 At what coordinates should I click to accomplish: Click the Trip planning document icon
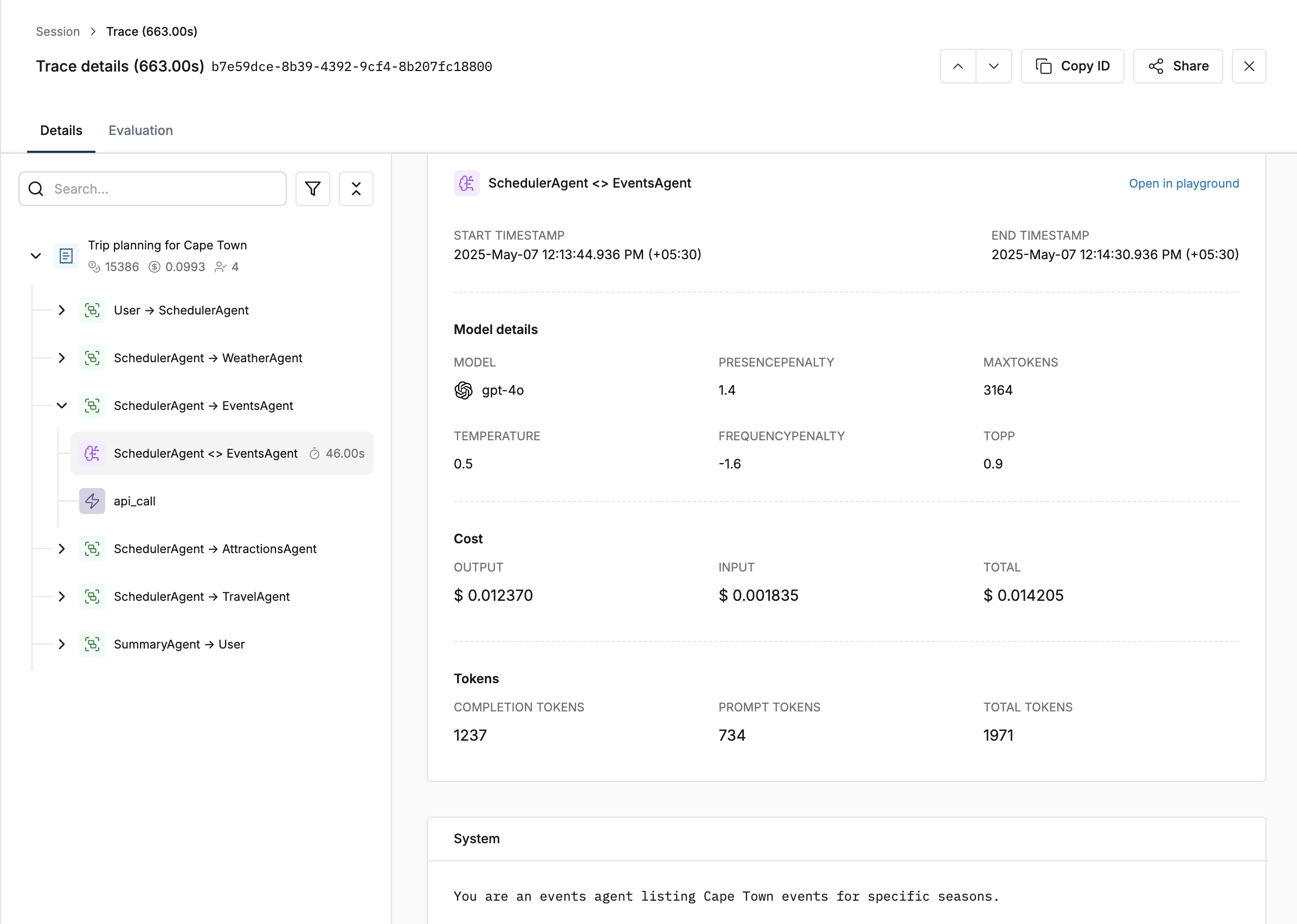tap(66, 255)
